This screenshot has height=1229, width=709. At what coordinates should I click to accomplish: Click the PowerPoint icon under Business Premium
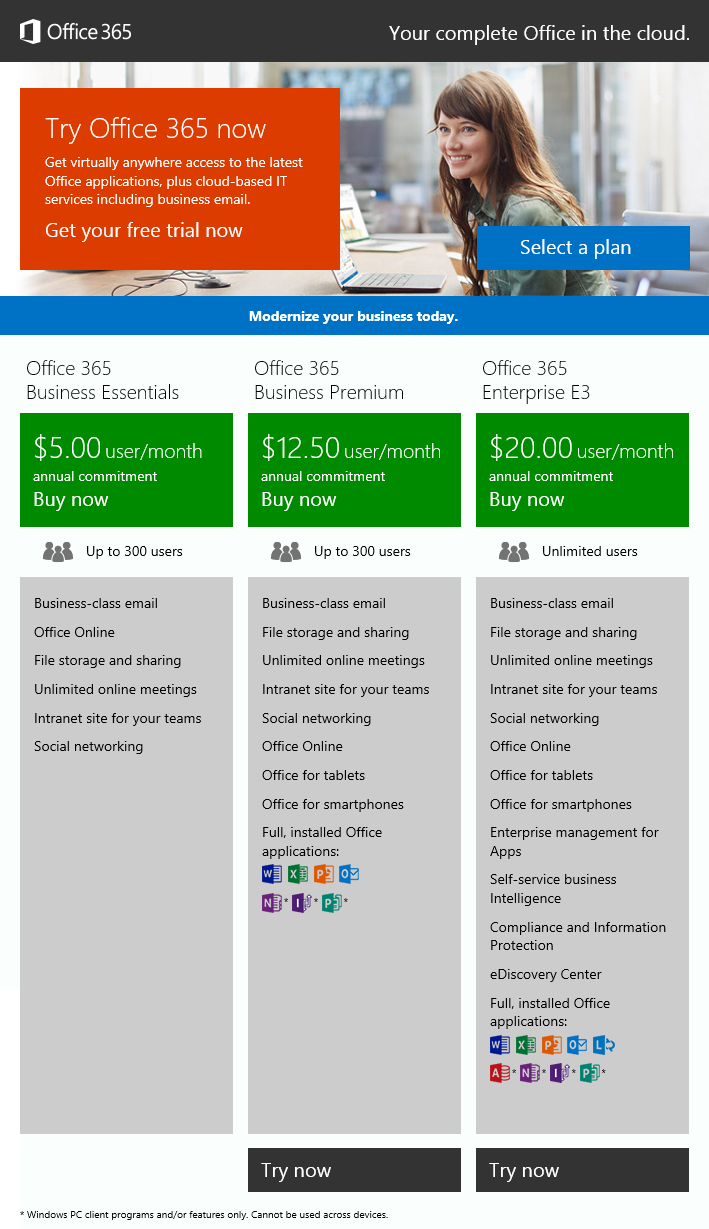pyautogui.click(x=323, y=874)
